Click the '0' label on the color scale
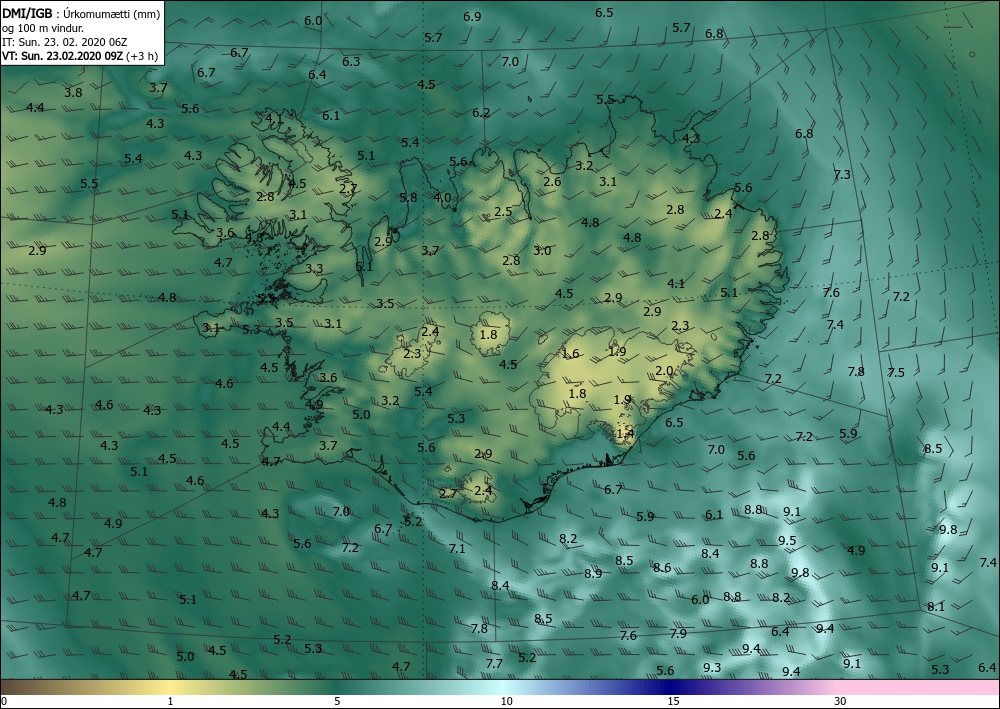1000x709 pixels. [x=4, y=702]
